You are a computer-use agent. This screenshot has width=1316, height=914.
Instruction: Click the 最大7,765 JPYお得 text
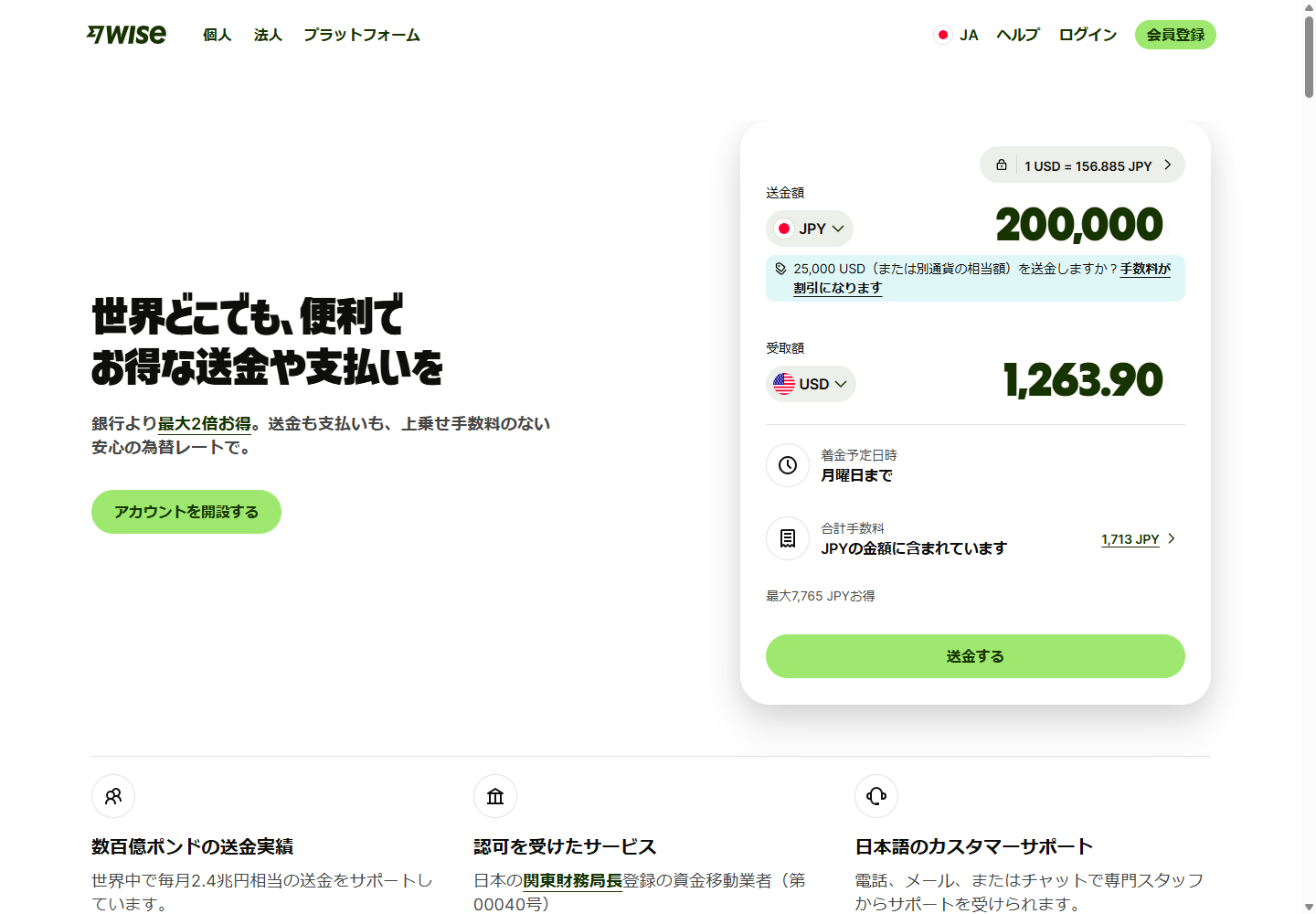click(820, 596)
